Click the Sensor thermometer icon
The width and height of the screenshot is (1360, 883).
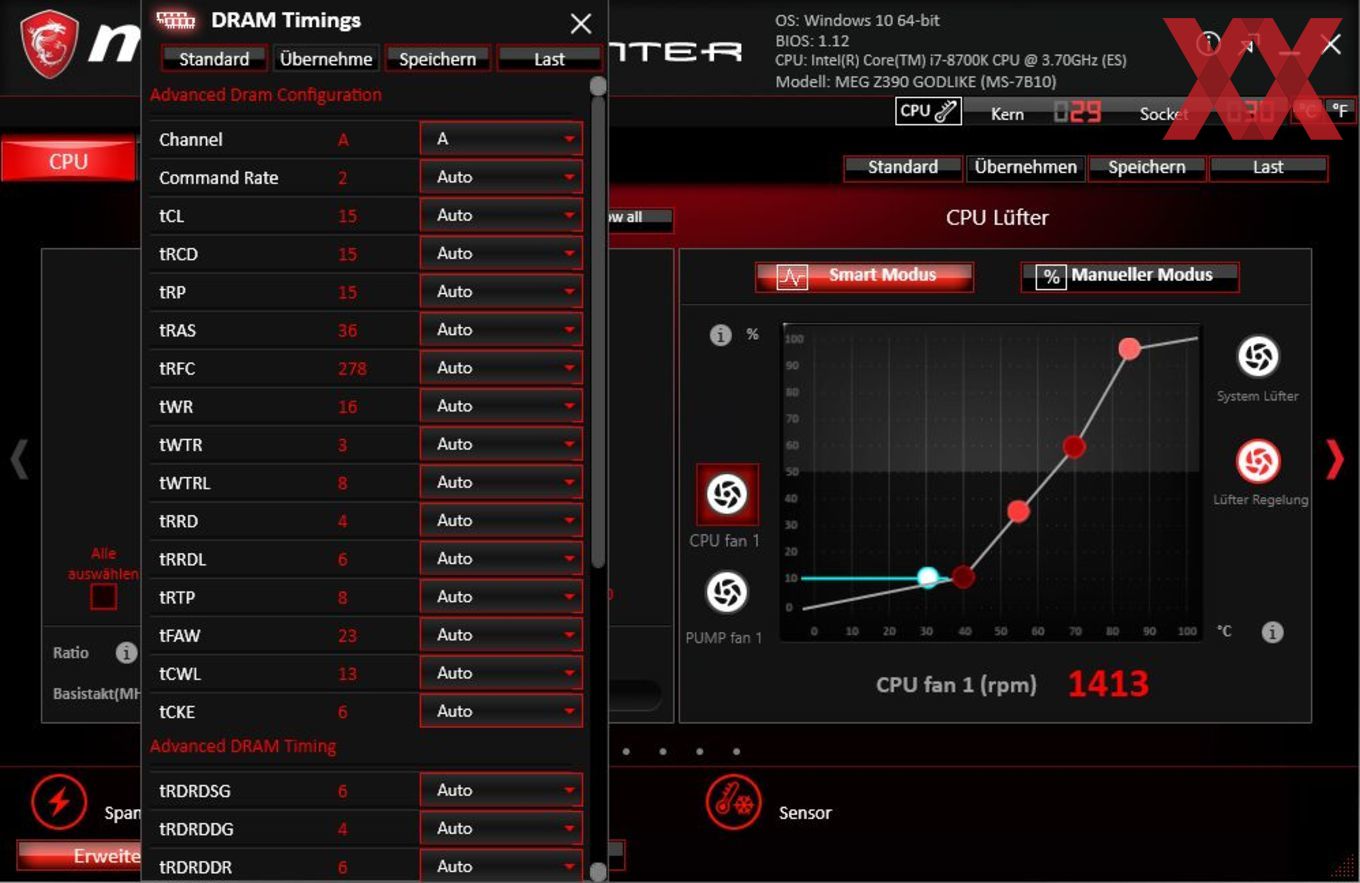tap(735, 801)
